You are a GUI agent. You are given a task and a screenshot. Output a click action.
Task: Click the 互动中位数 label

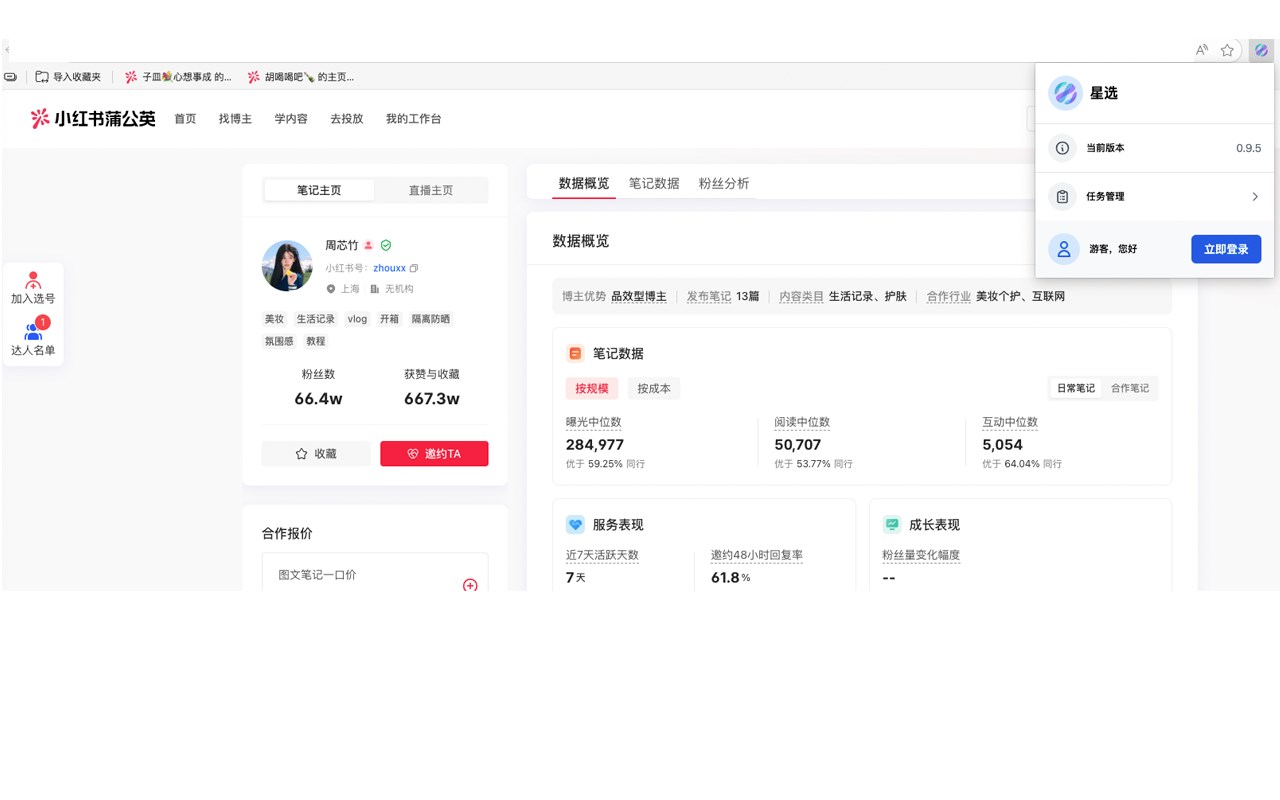(1010, 422)
